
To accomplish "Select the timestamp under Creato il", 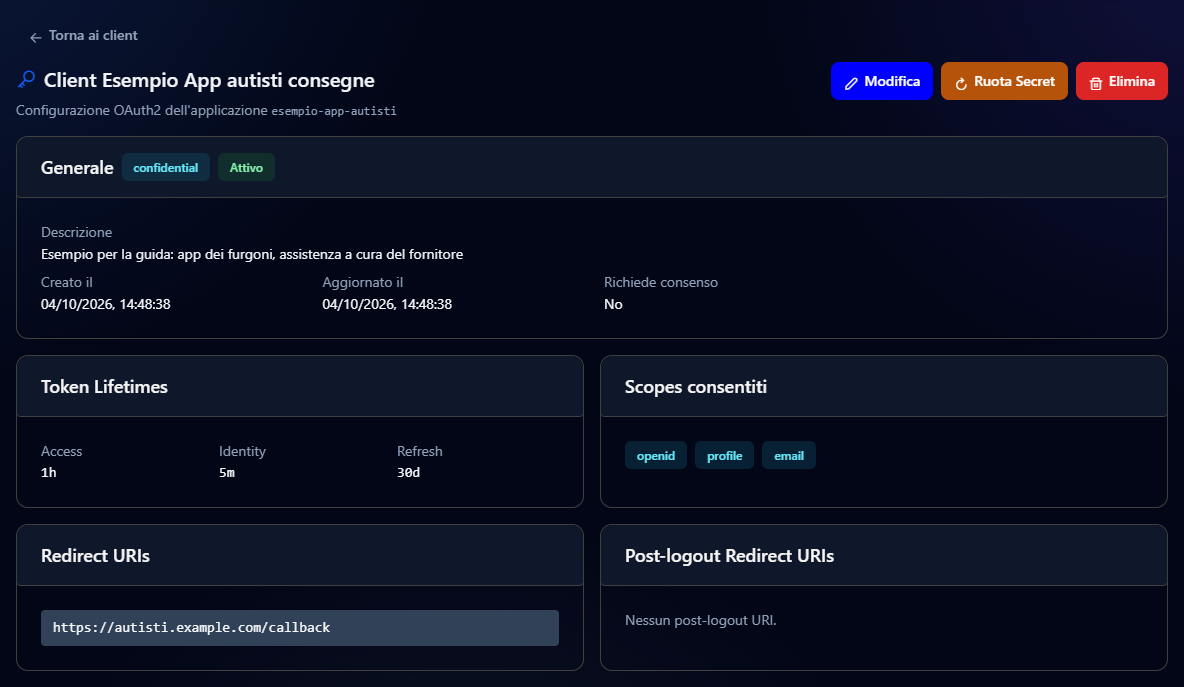I will (106, 304).
